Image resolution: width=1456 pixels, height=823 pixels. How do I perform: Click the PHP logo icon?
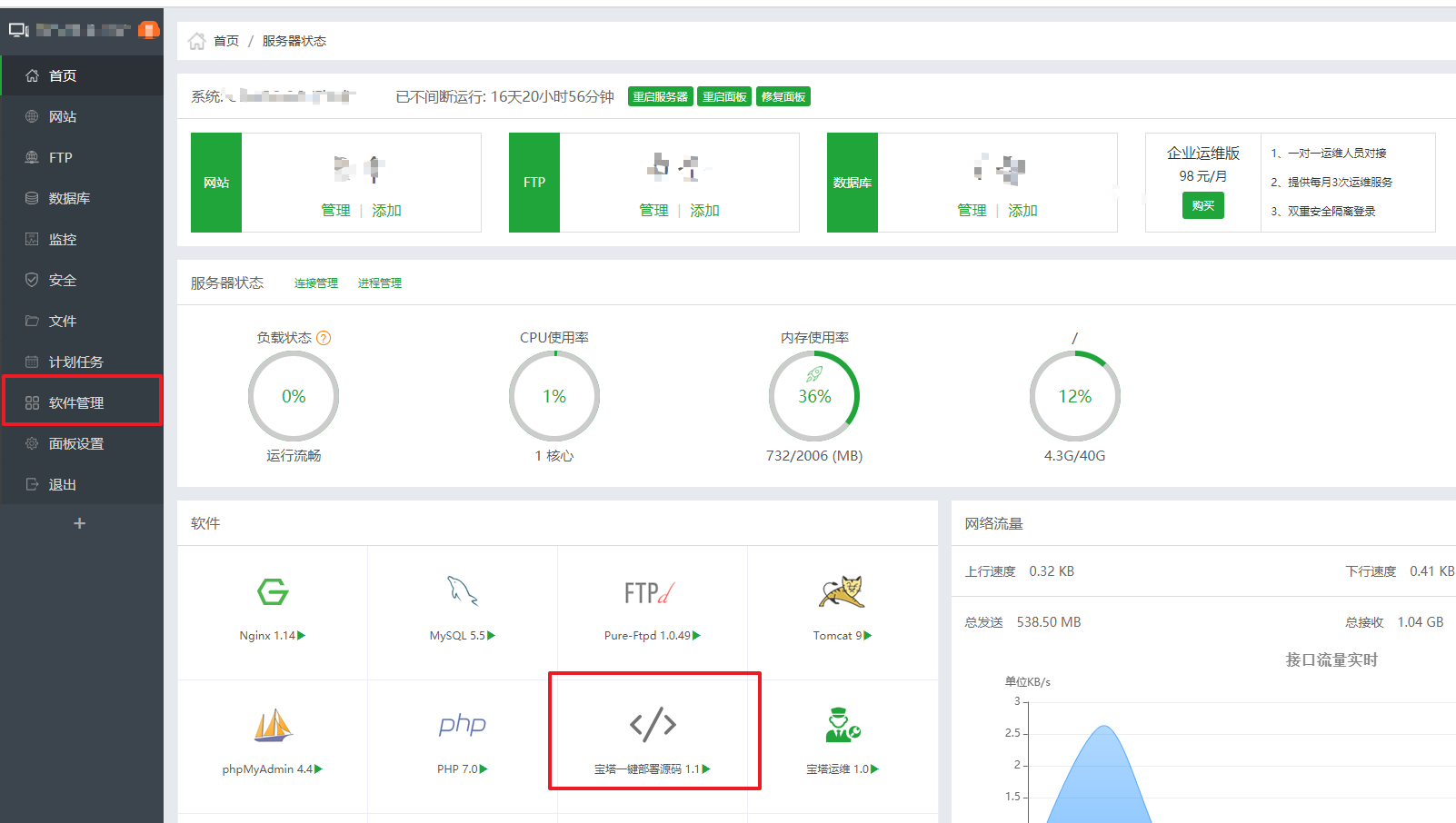(x=463, y=724)
